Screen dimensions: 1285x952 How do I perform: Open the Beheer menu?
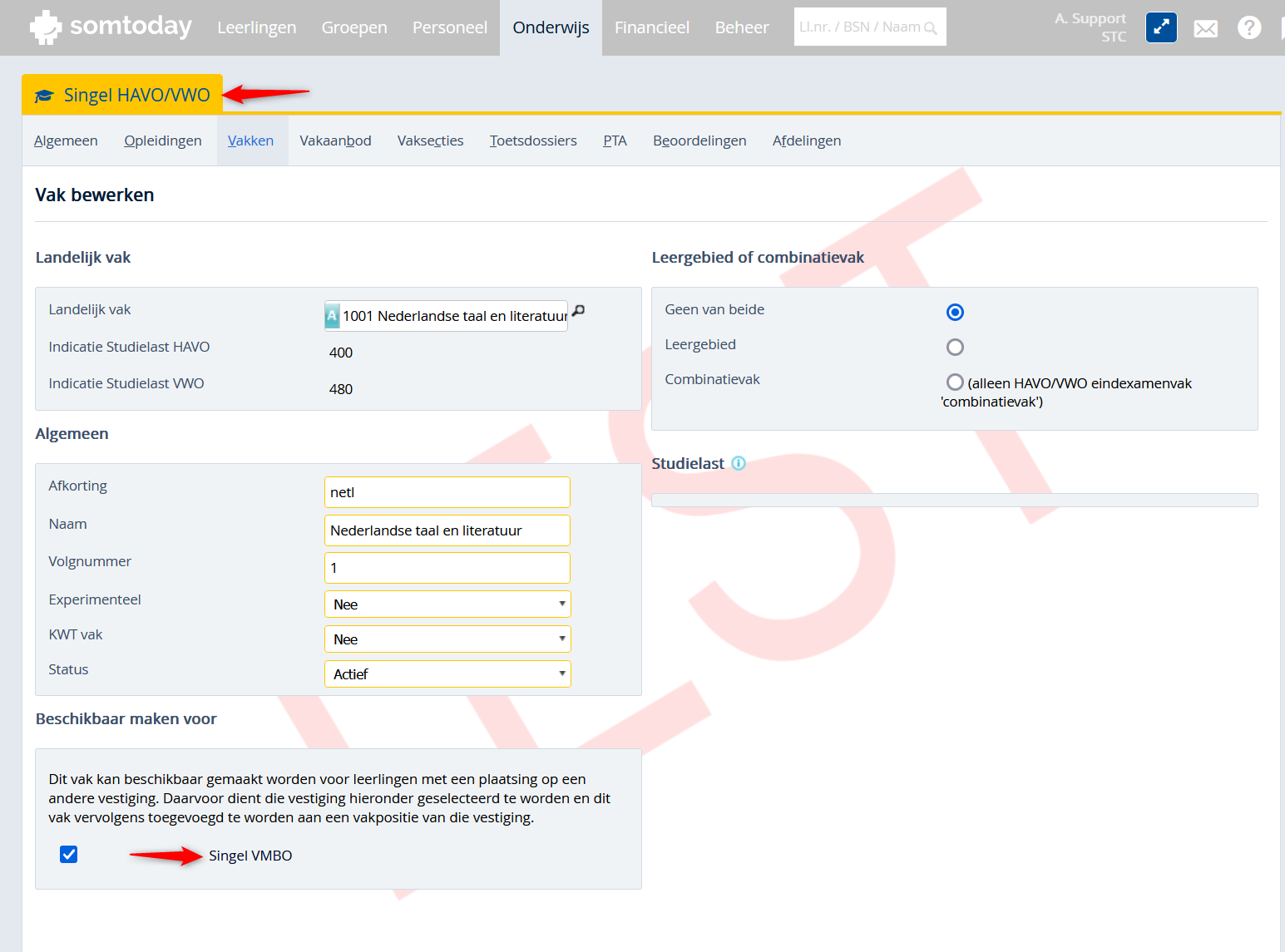click(x=742, y=27)
